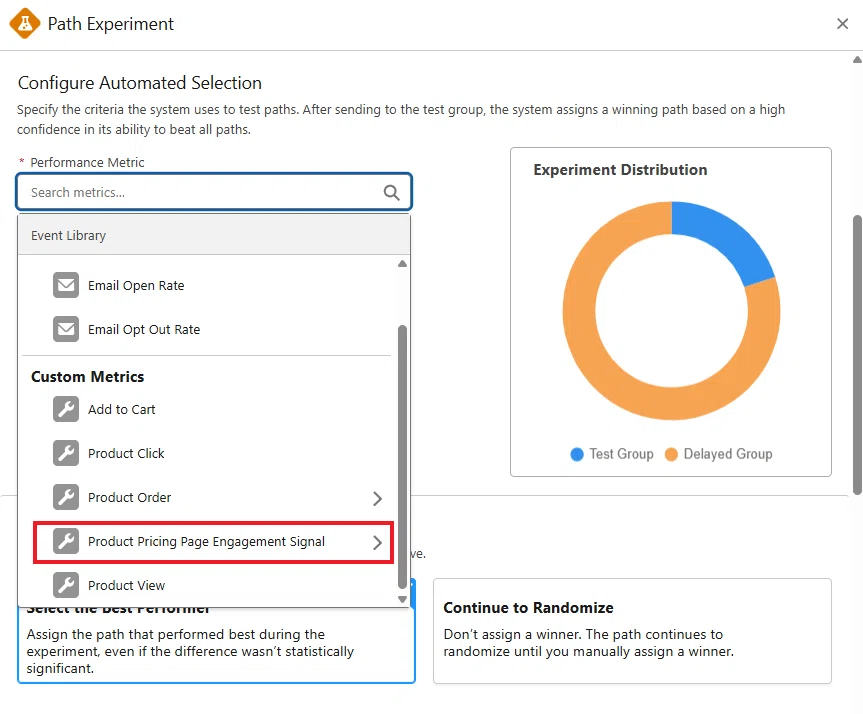The width and height of the screenshot is (863, 714).
Task: Click the metric list scroll down arrow
Action: point(402,599)
